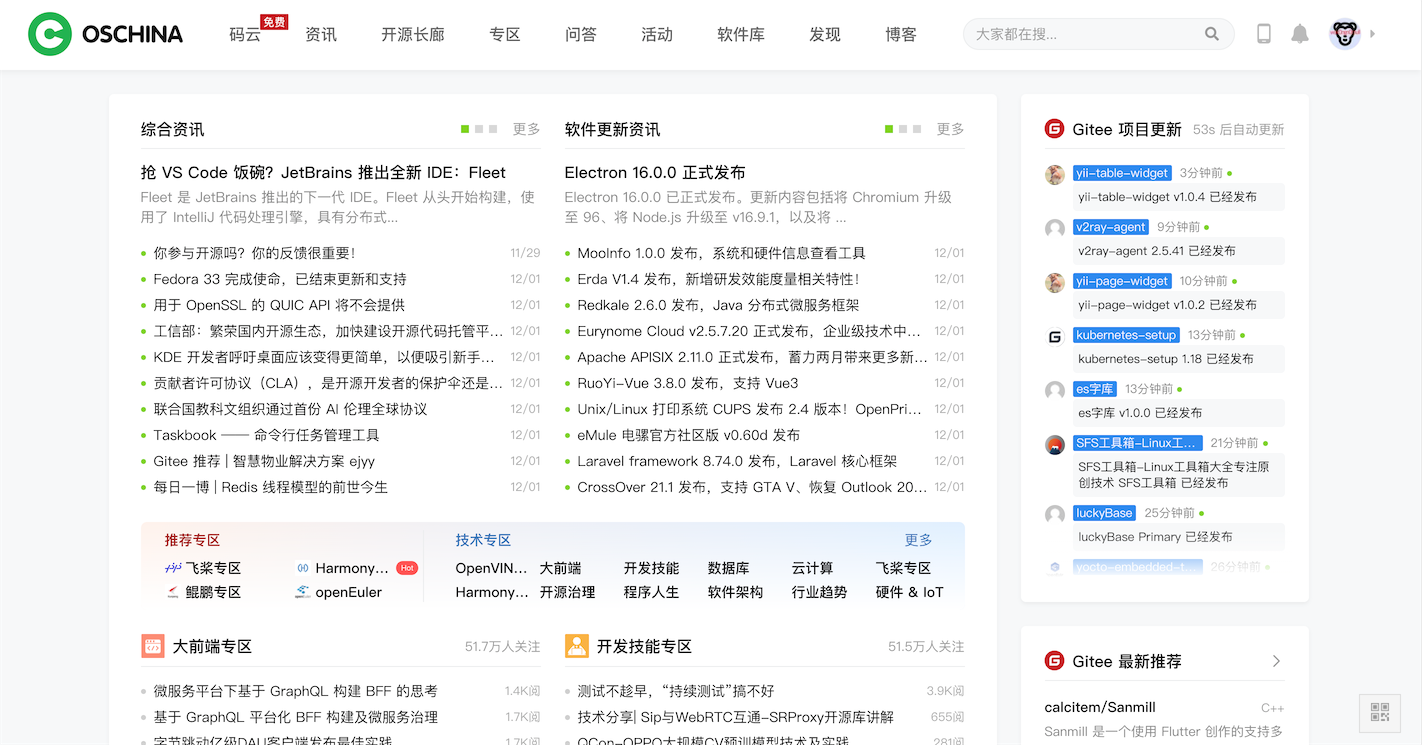Select second pager dot in 软件更新资讯

[x=903, y=129]
